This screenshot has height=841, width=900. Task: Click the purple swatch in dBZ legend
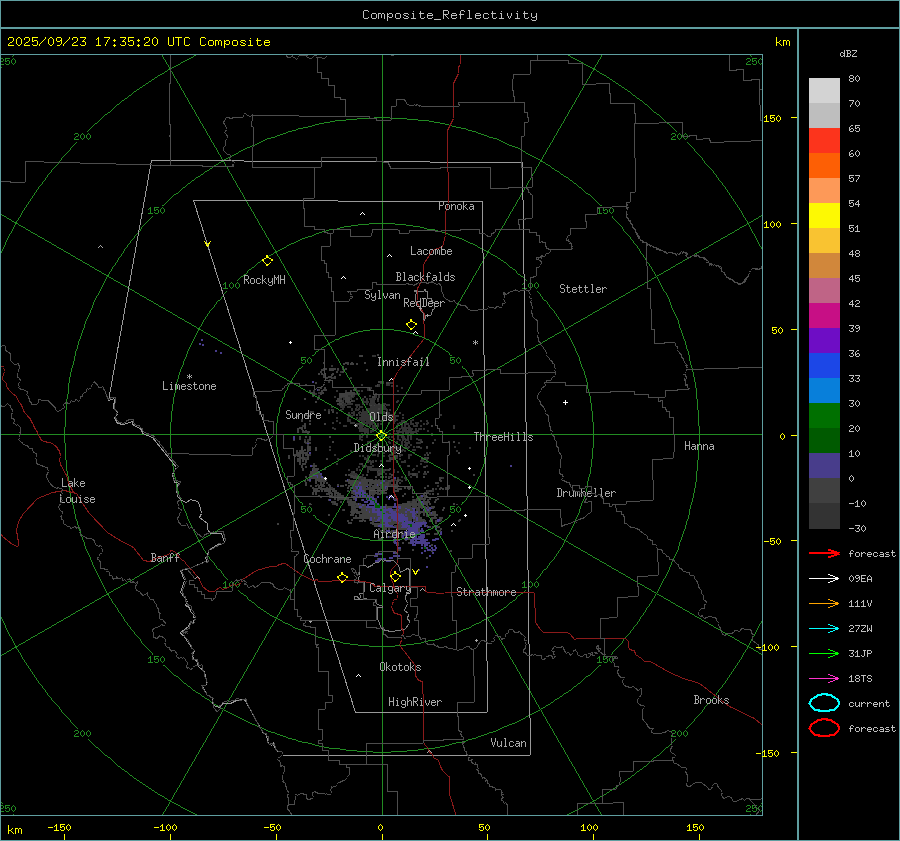[824, 341]
